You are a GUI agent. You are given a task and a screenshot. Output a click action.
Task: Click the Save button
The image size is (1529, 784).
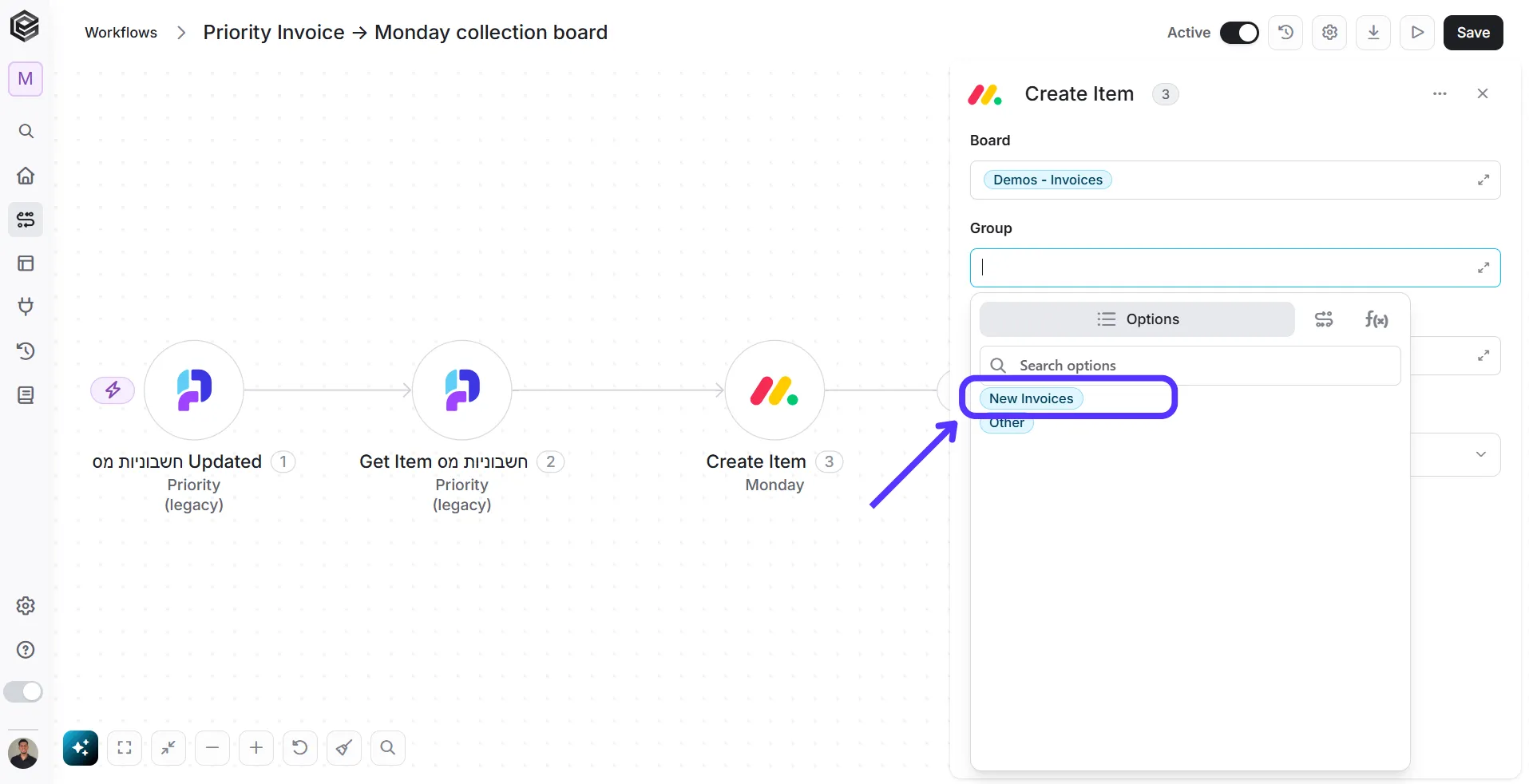1473,33
